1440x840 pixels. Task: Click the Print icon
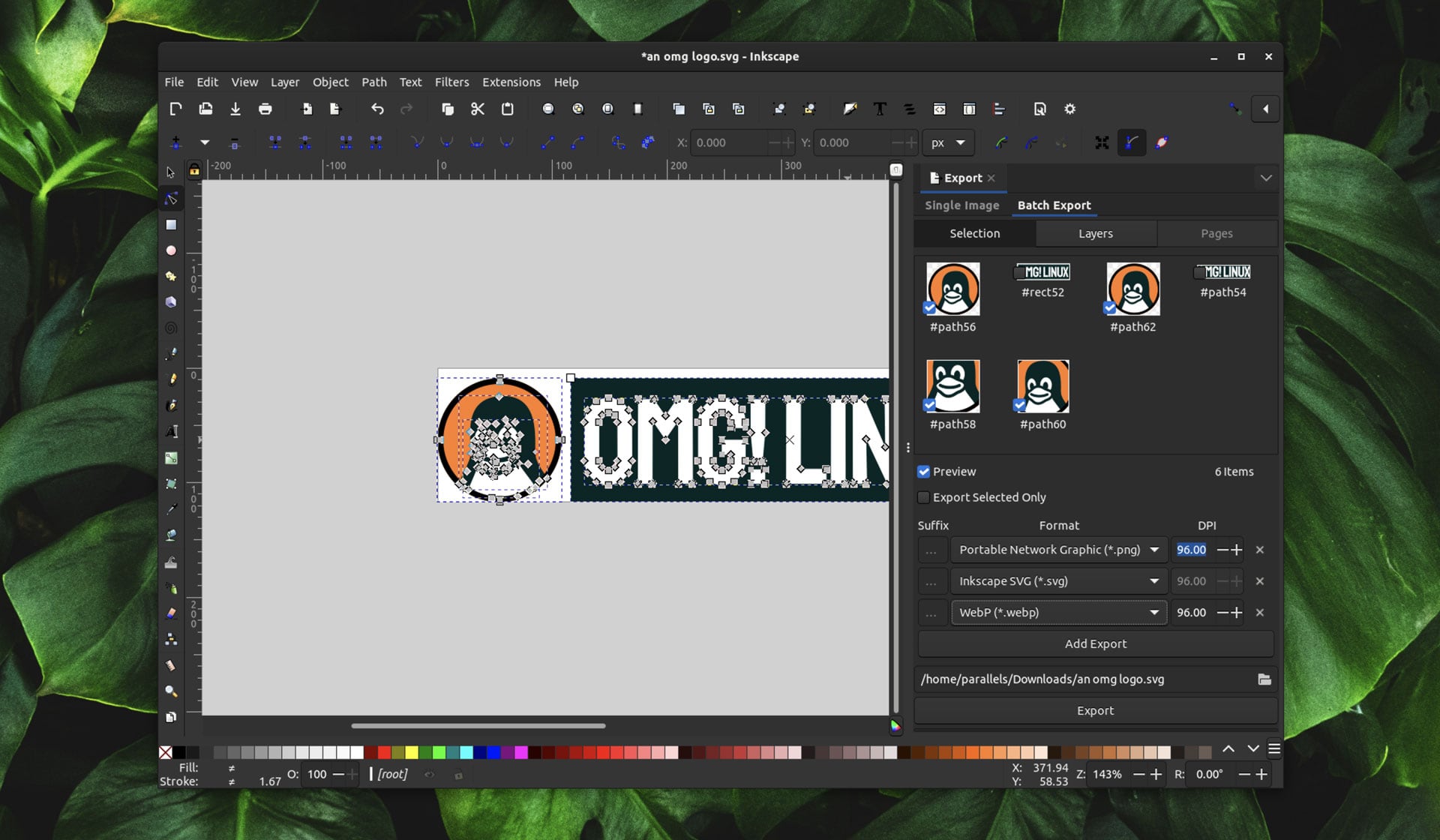(265, 109)
